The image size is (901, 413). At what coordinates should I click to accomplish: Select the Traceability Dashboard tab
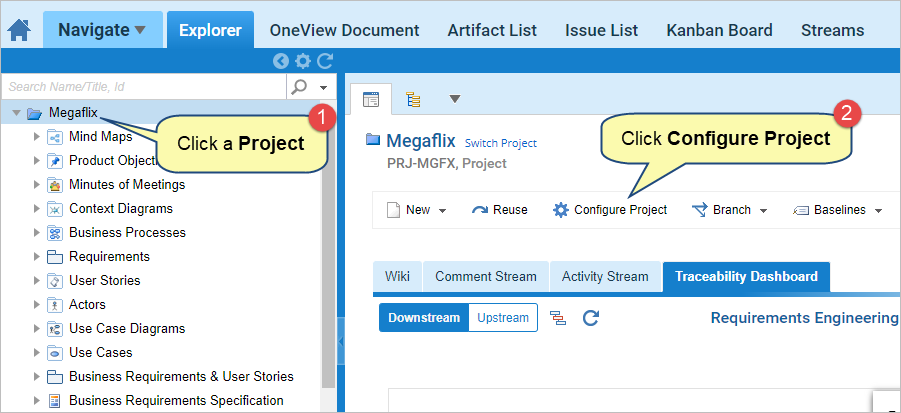click(746, 277)
